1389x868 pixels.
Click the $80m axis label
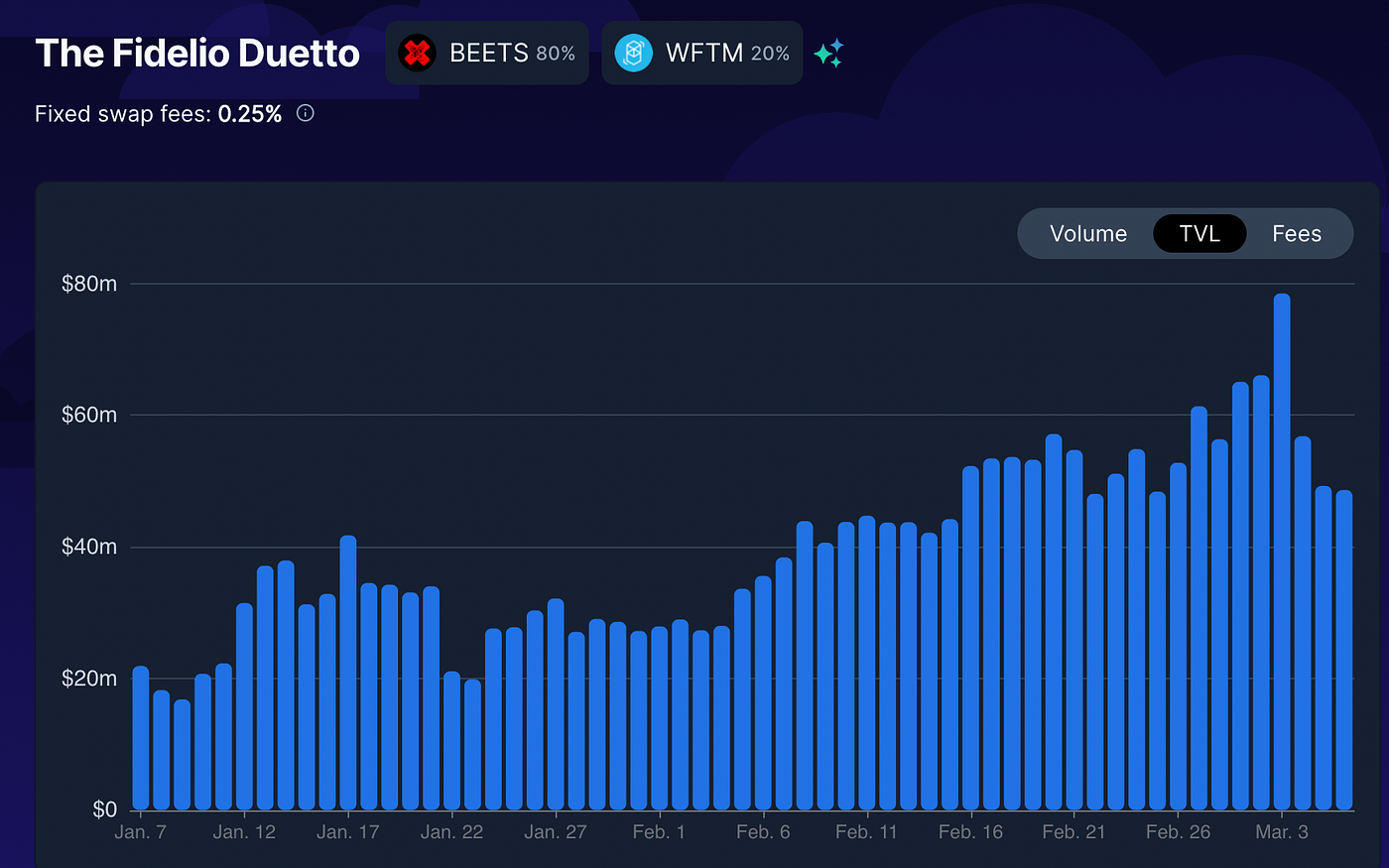tap(89, 284)
